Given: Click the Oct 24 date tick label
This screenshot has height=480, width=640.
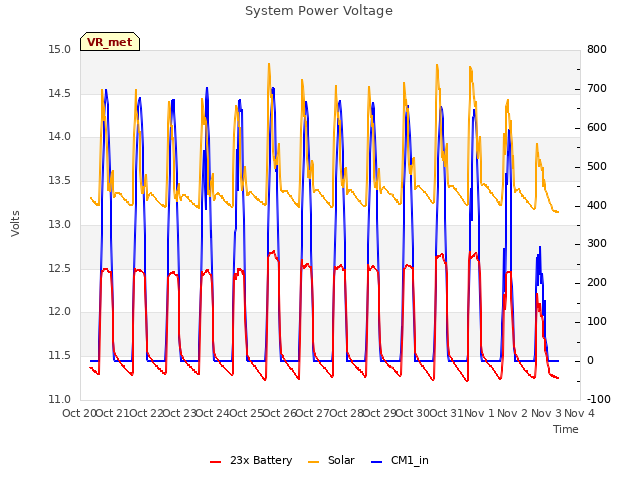Looking at the screenshot, I should (x=213, y=413).
